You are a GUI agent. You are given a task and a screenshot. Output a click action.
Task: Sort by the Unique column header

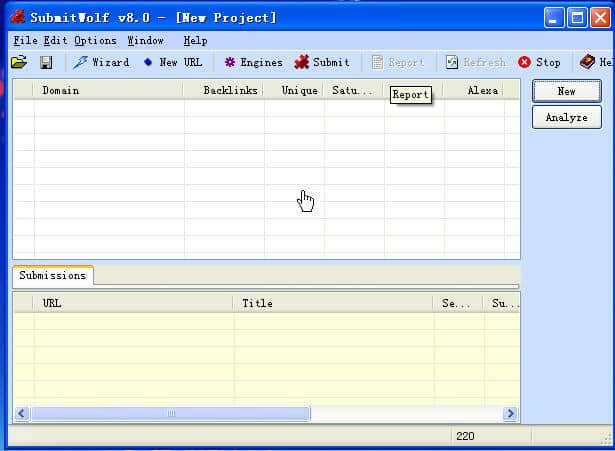point(293,90)
